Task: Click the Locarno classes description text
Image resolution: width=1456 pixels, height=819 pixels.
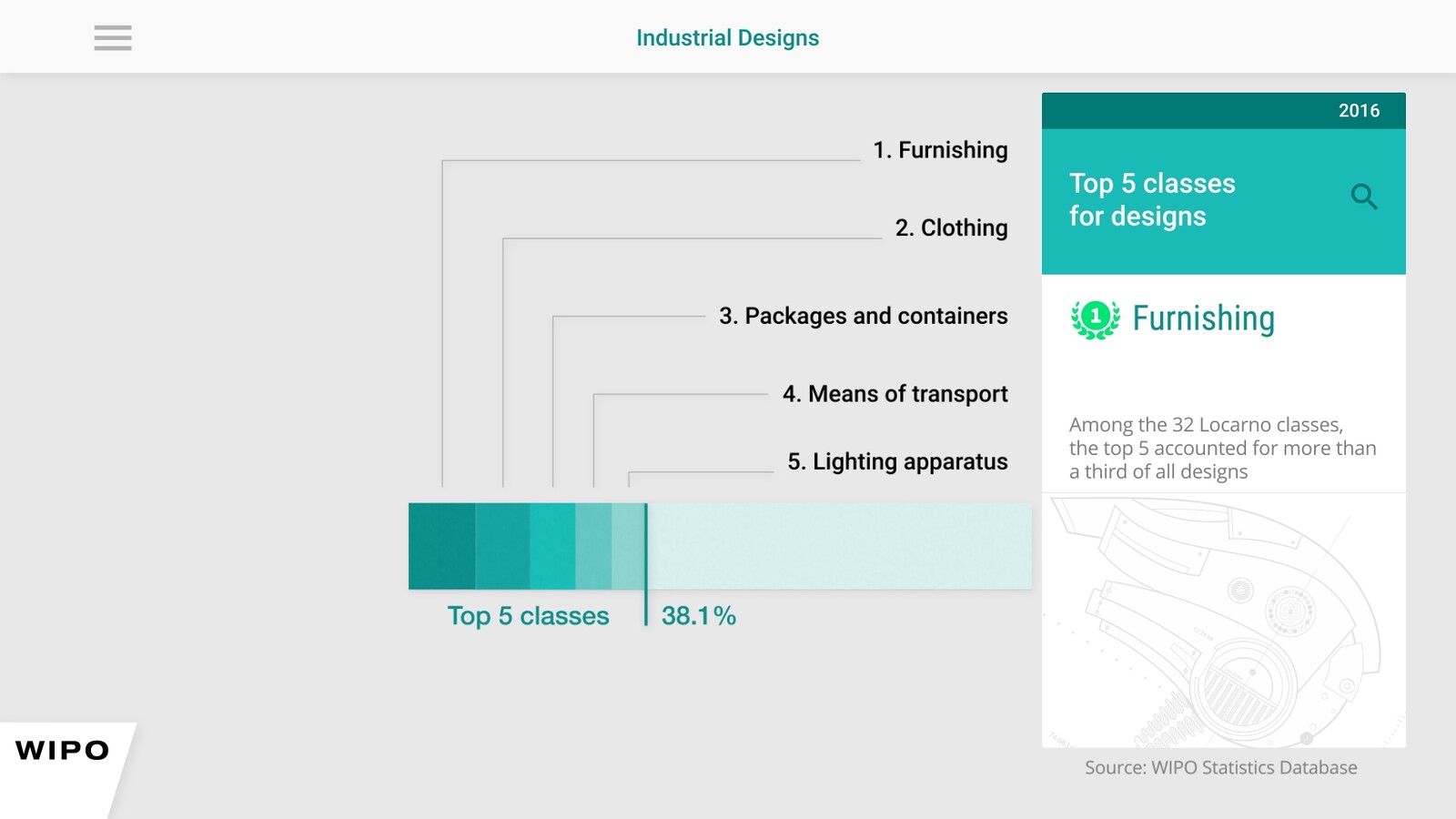Action: tap(1222, 448)
